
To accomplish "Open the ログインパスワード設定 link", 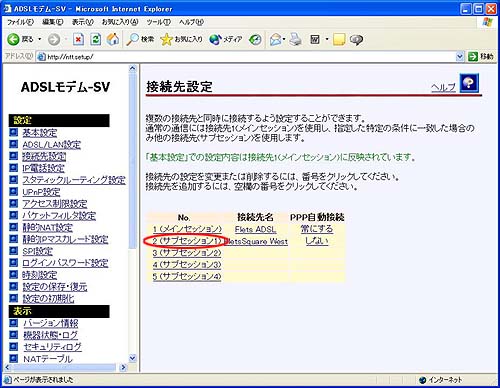I will pos(65,263).
